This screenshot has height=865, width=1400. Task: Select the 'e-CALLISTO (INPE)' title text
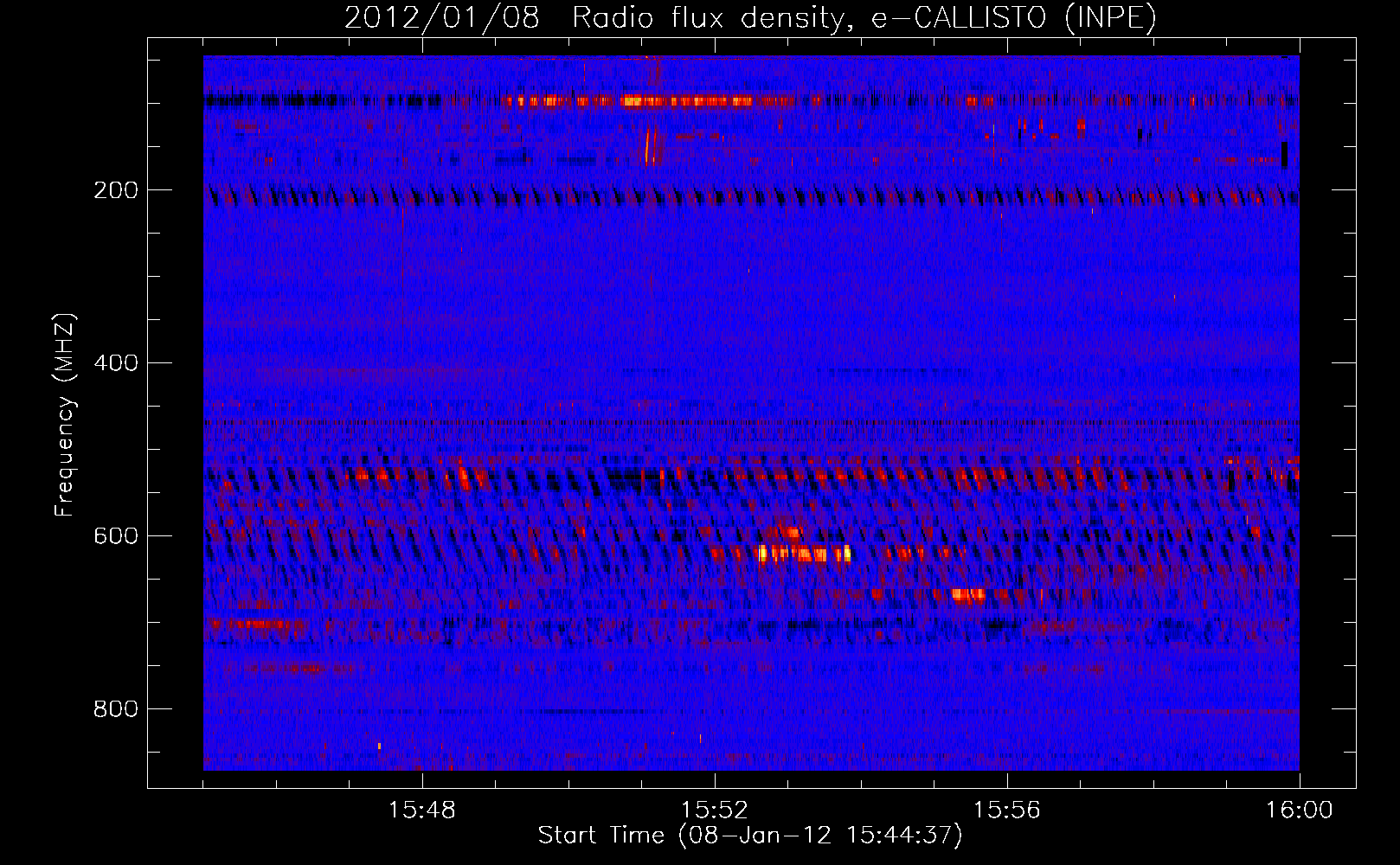(x=1014, y=17)
